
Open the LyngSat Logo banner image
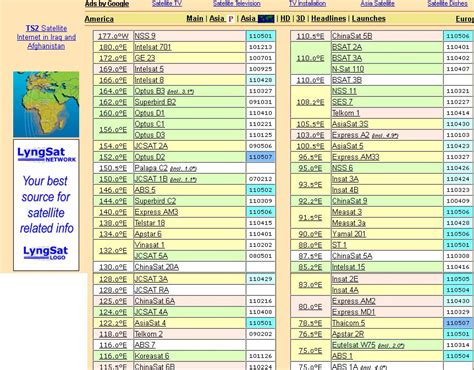(x=45, y=252)
